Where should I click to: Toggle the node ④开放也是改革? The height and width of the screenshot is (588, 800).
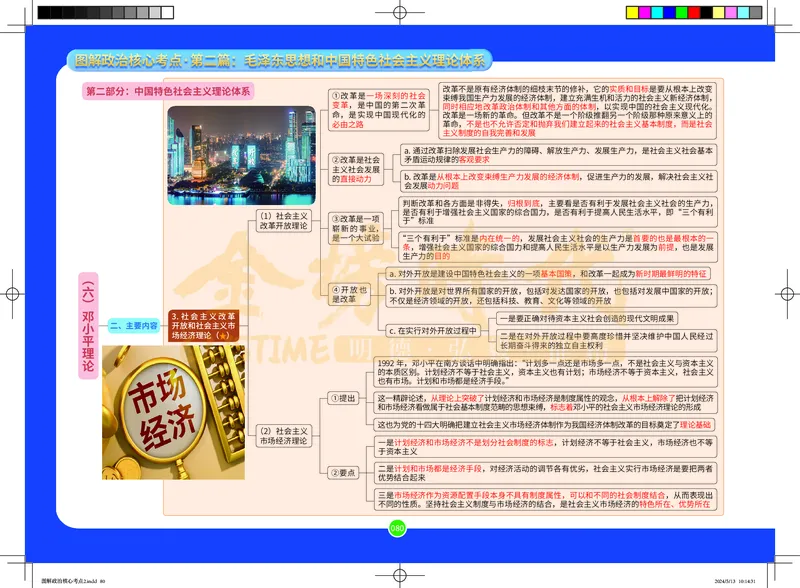click(x=348, y=293)
